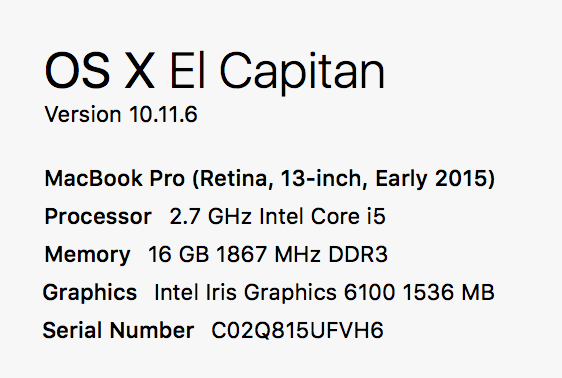
Task: Select the serial number C02Q815UFVH6
Action: (x=297, y=330)
